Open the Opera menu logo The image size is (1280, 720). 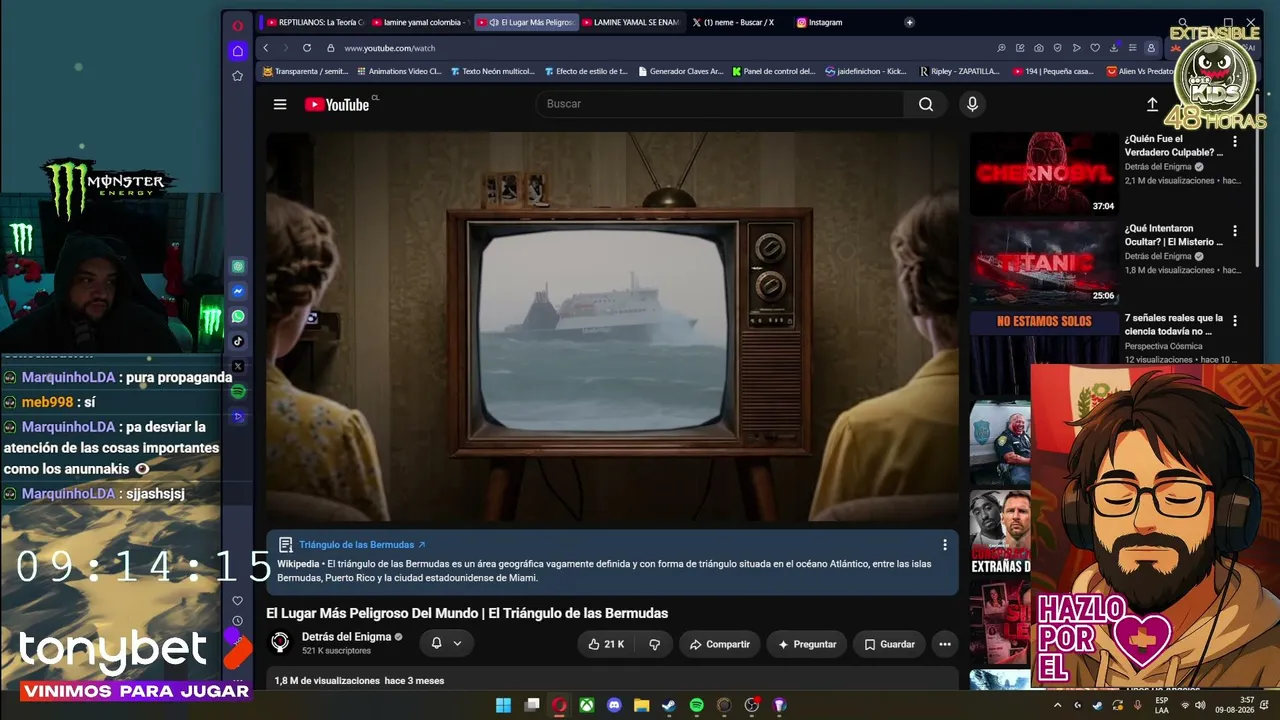coord(237,25)
